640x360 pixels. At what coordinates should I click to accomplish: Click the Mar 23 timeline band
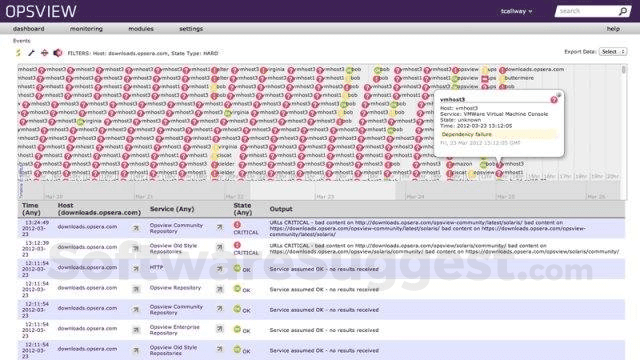click(x=359, y=191)
